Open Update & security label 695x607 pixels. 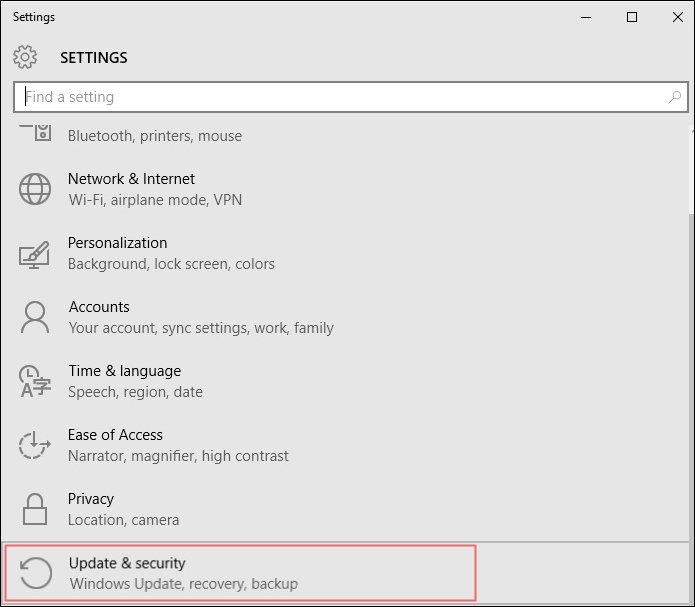(x=127, y=563)
